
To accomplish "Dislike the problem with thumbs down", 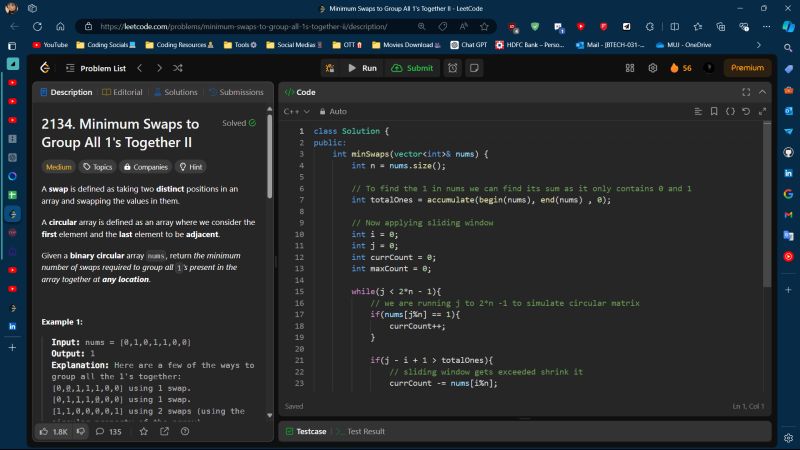I will [81, 432].
